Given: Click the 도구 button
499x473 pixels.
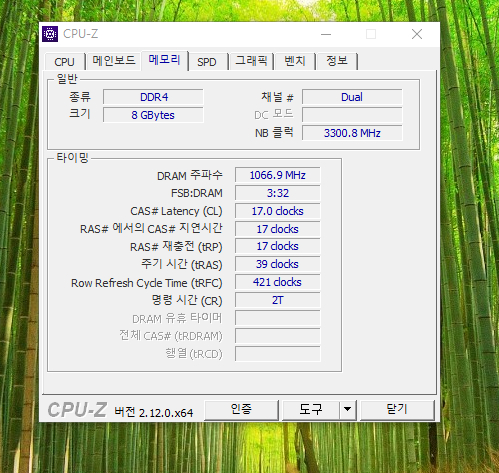Looking at the screenshot, I should point(311,410).
